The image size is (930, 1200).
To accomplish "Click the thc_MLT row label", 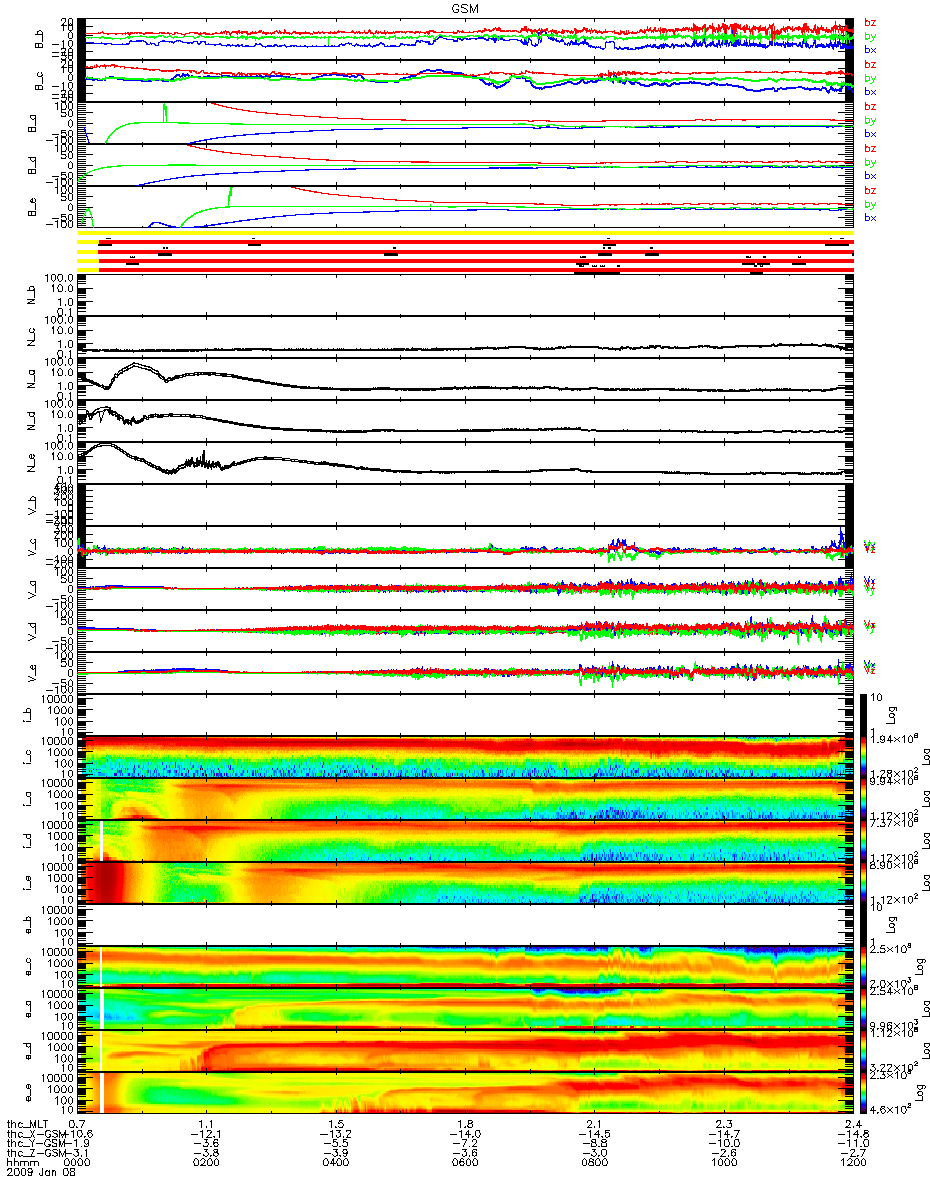I will pyautogui.click(x=26, y=1125).
